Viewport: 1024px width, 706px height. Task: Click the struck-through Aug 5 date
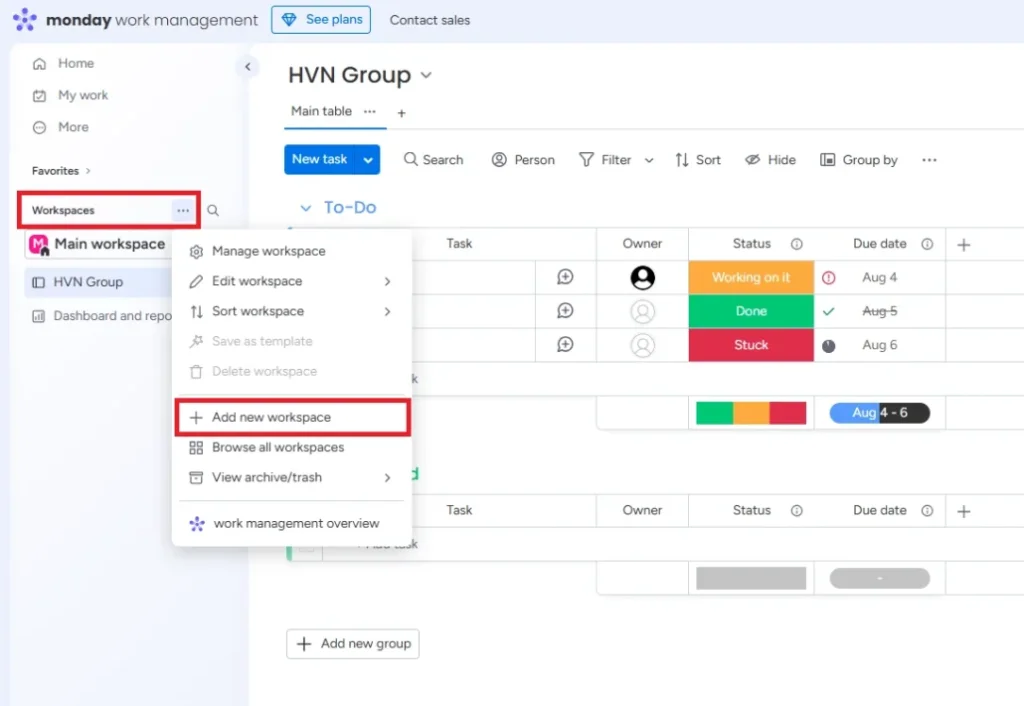(x=880, y=312)
